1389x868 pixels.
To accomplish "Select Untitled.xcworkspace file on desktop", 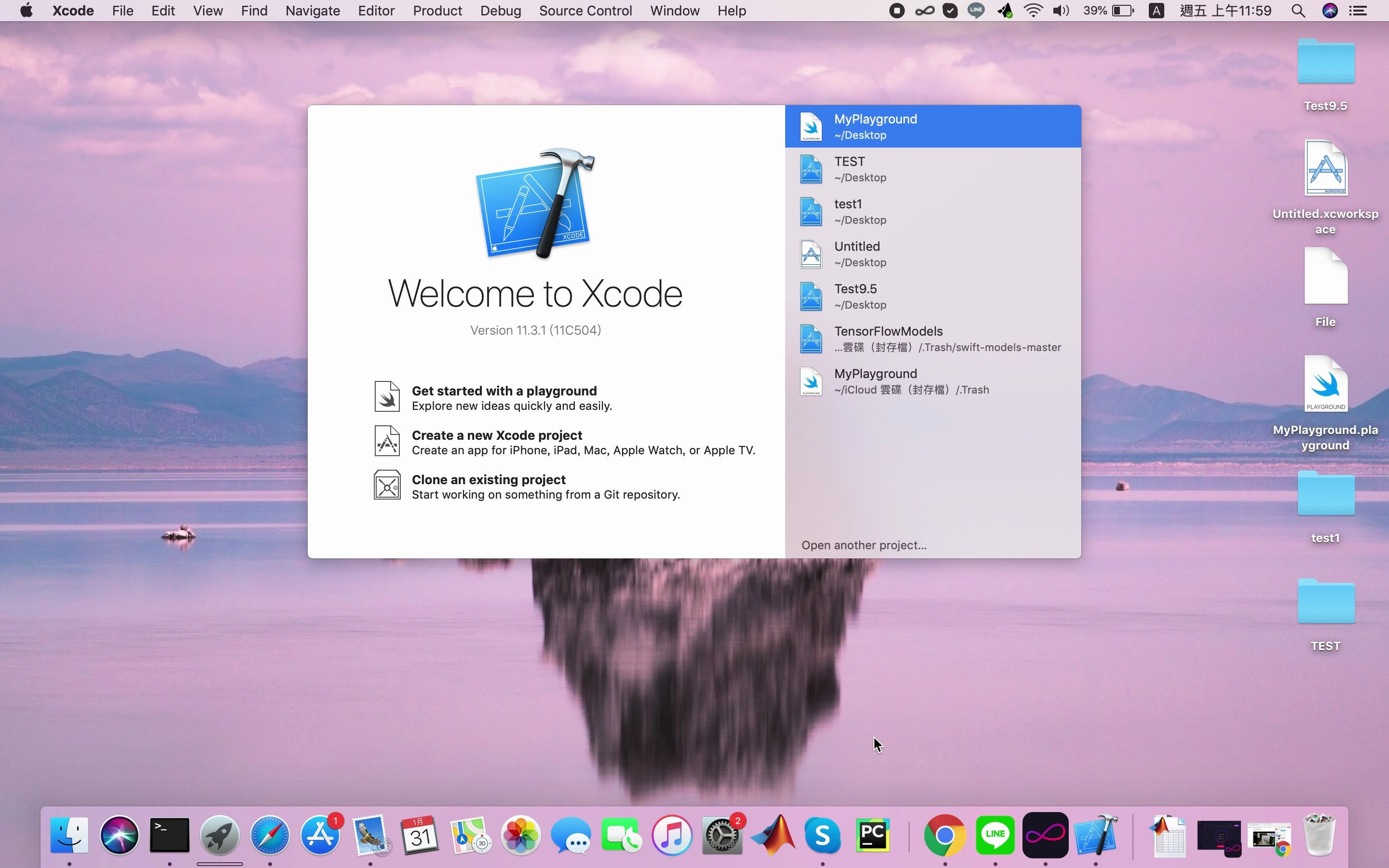I will point(1325,168).
